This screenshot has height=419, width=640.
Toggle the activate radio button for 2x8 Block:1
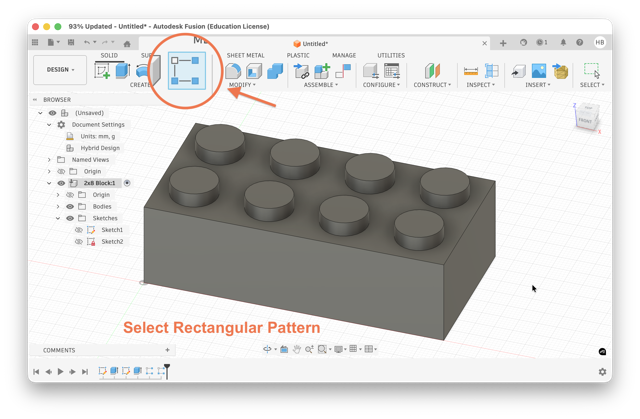(x=127, y=183)
